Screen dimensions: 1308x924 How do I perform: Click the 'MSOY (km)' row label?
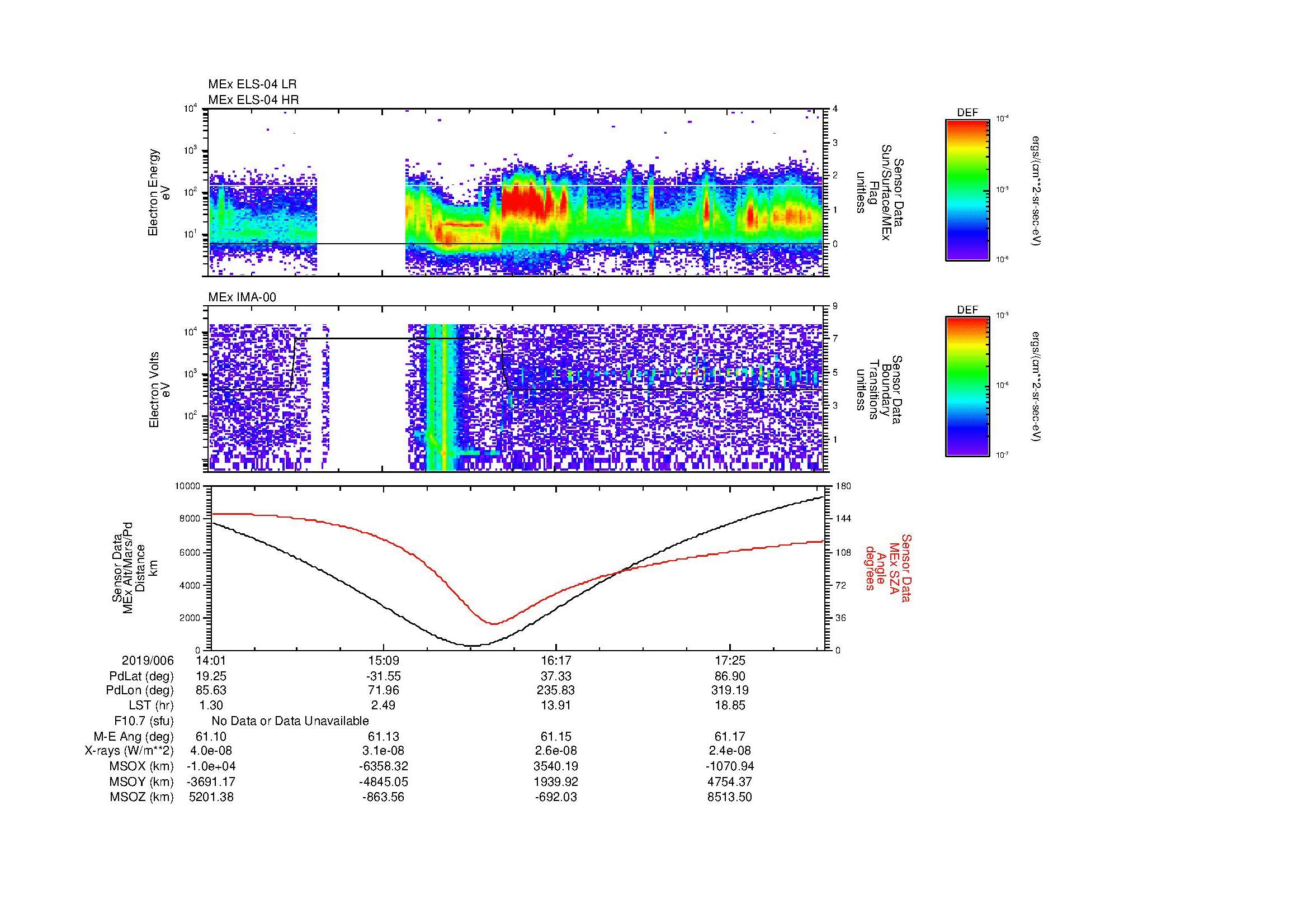pyautogui.click(x=142, y=781)
